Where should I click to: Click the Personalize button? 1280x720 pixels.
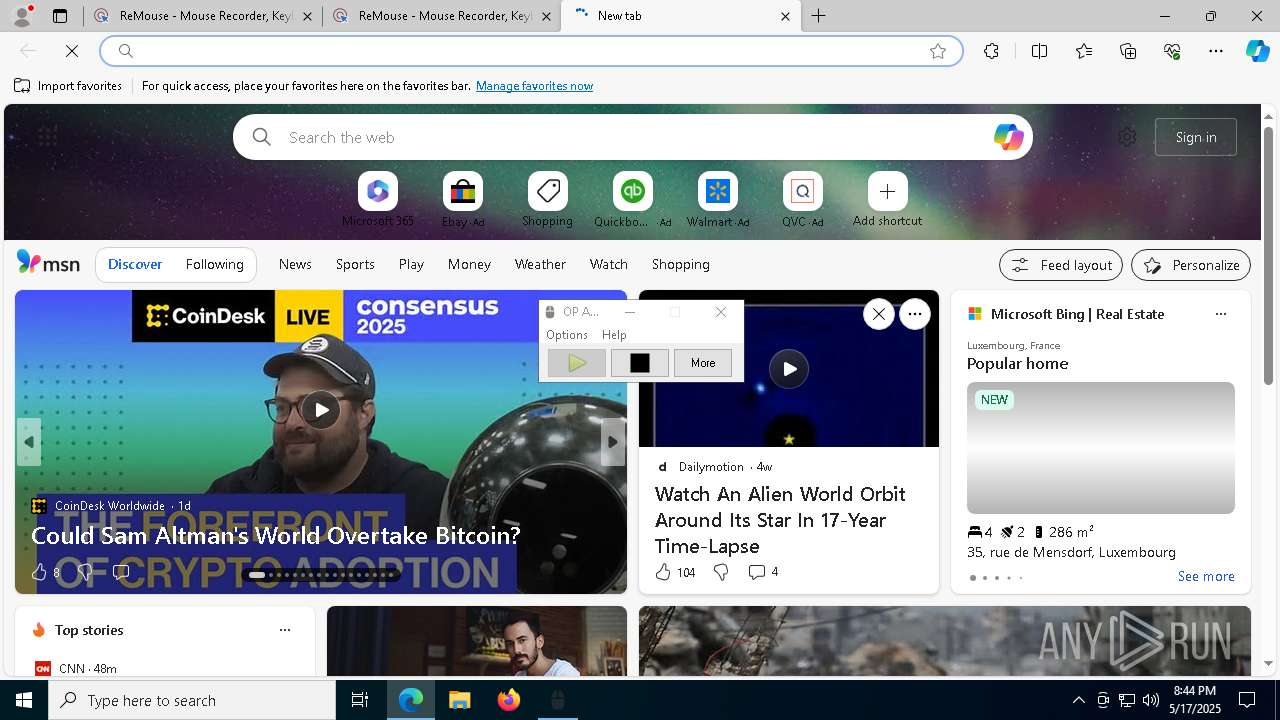[1191, 265]
